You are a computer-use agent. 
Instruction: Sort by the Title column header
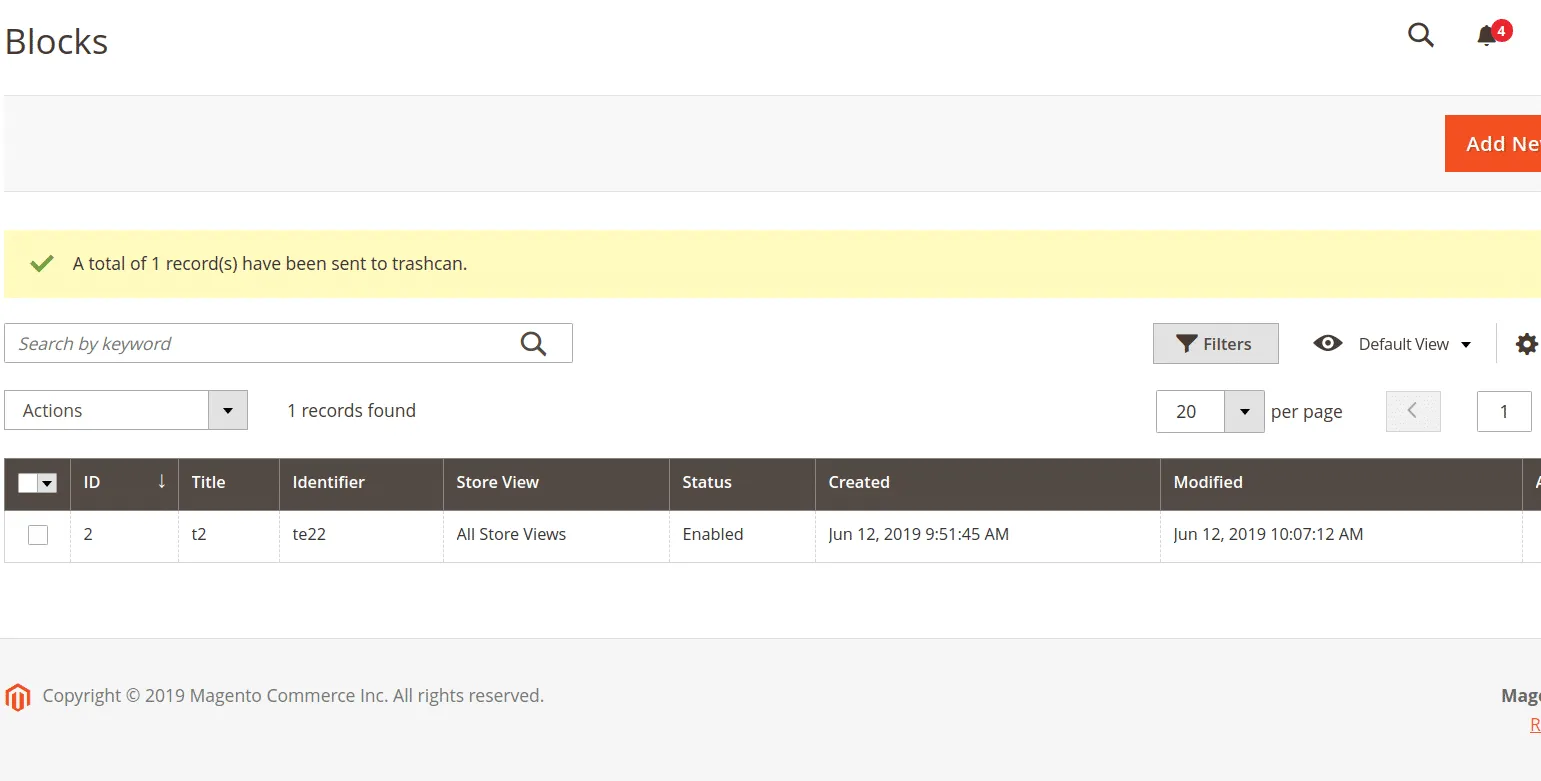coord(209,482)
